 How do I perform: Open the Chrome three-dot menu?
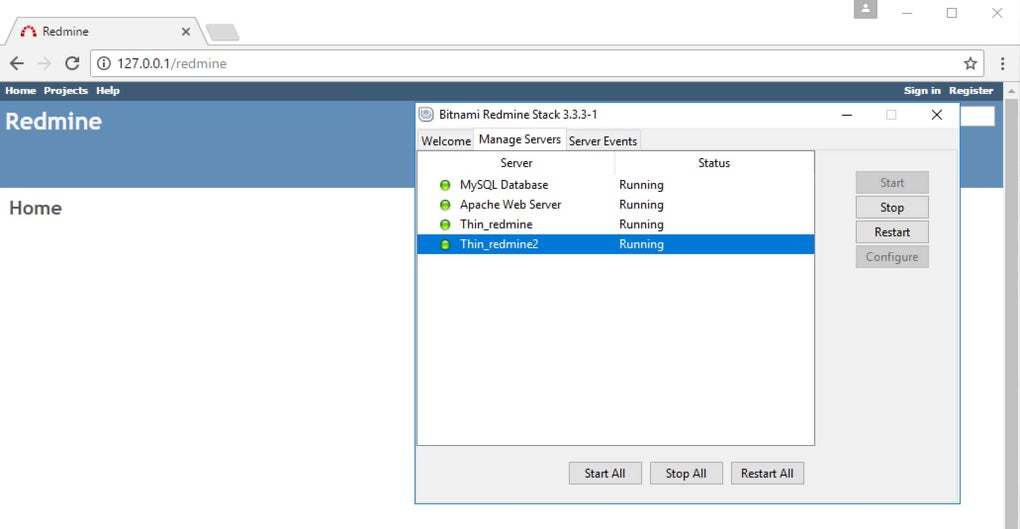tap(1002, 63)
